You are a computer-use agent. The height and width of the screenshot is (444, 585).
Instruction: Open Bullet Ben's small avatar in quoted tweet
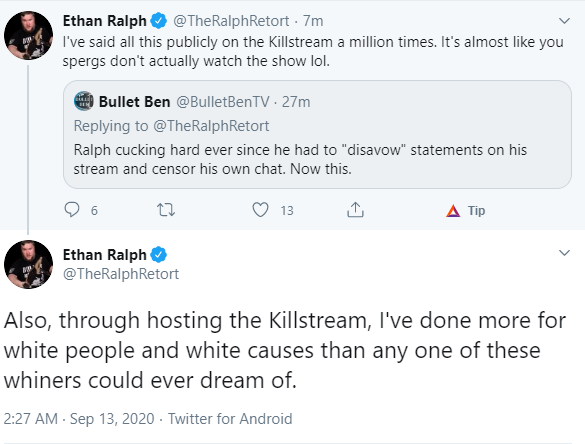pos(84,101)
